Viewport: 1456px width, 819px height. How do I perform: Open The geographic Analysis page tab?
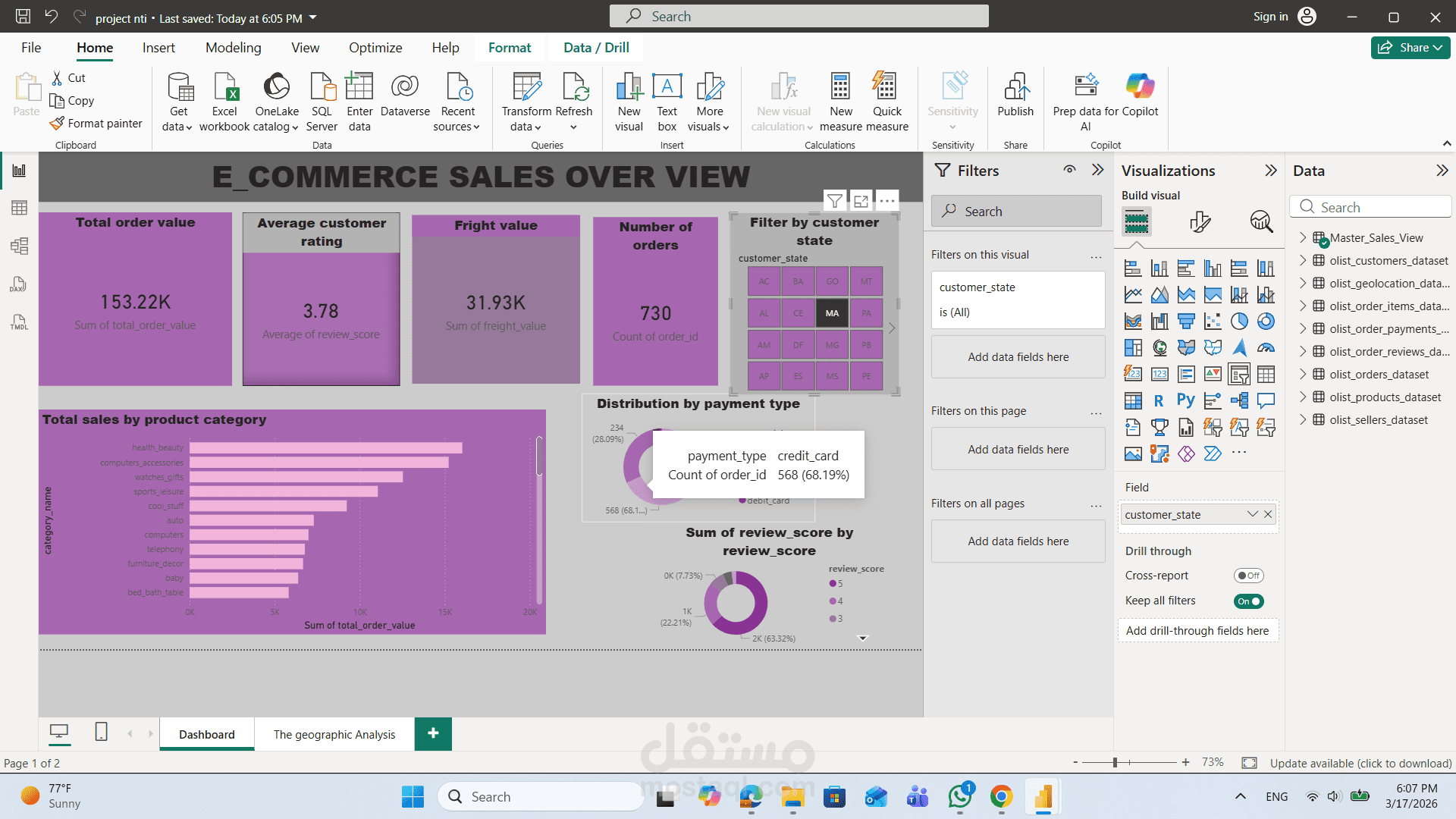click(334, 734)
